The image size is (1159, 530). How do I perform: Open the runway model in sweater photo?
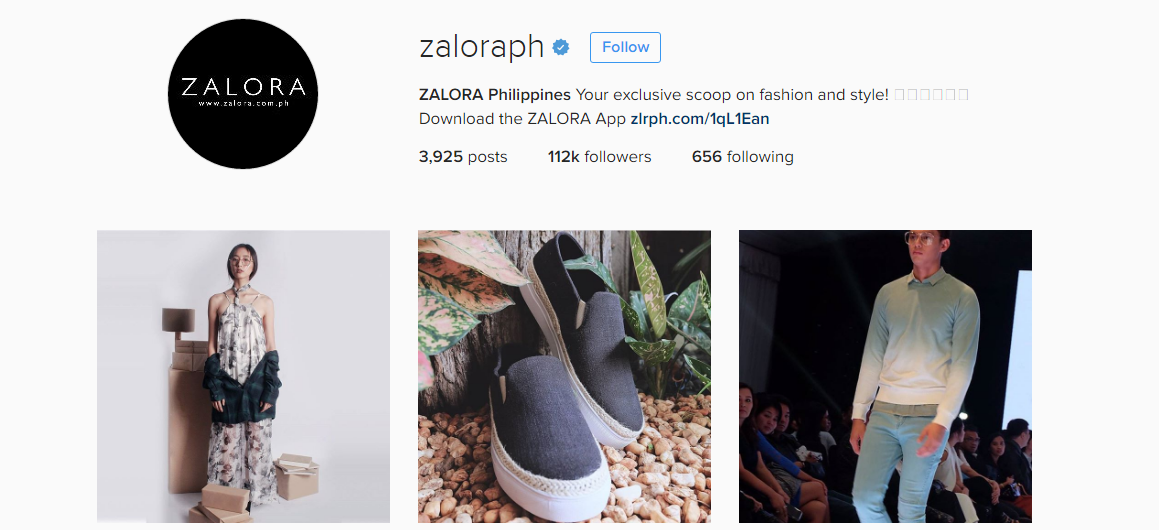click(886, 376)
